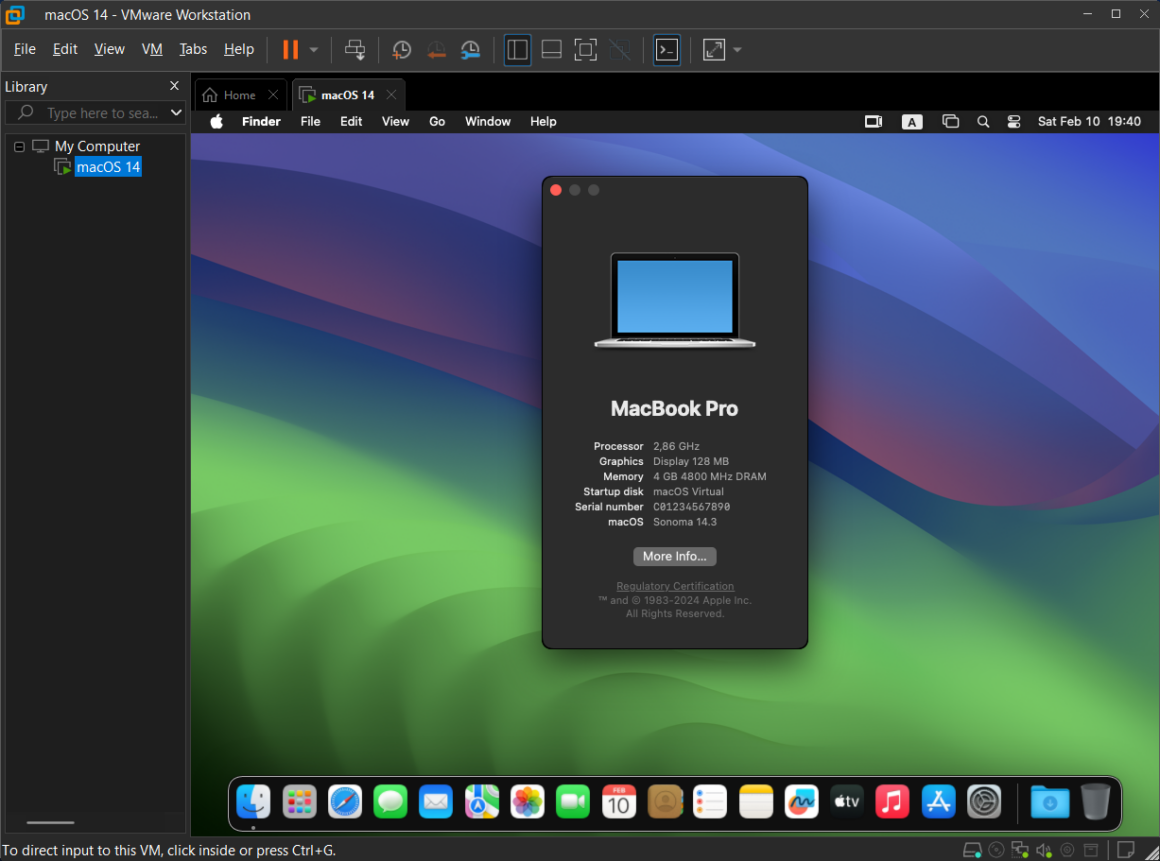
Task: Open the VMware Help menu
Action: click(239, 49)
